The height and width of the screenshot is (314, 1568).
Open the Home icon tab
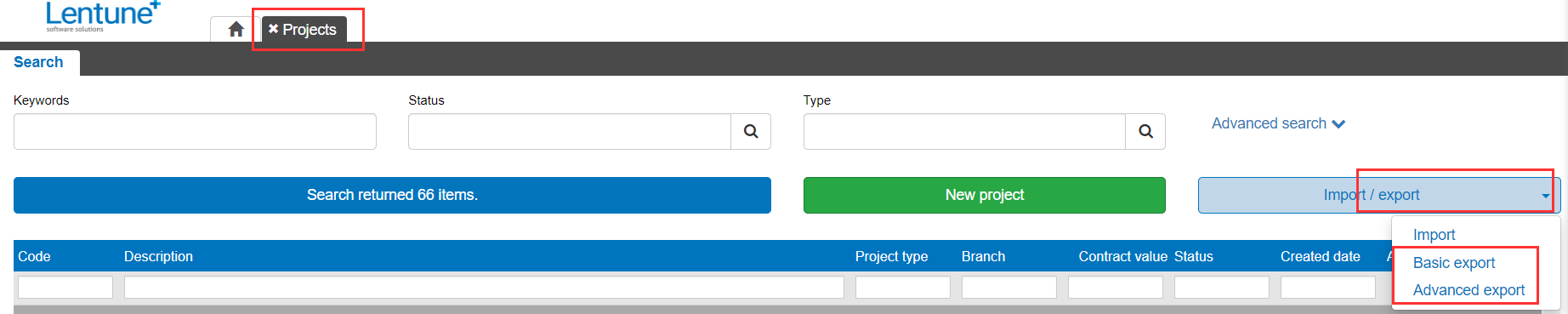click(236, 29)
